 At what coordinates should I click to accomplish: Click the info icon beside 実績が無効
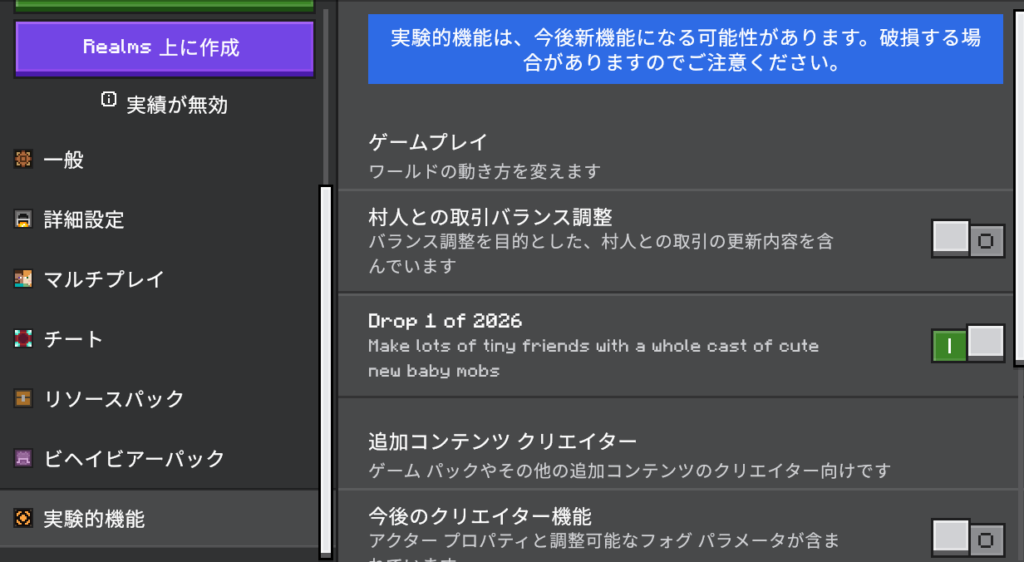click(109, 100)
